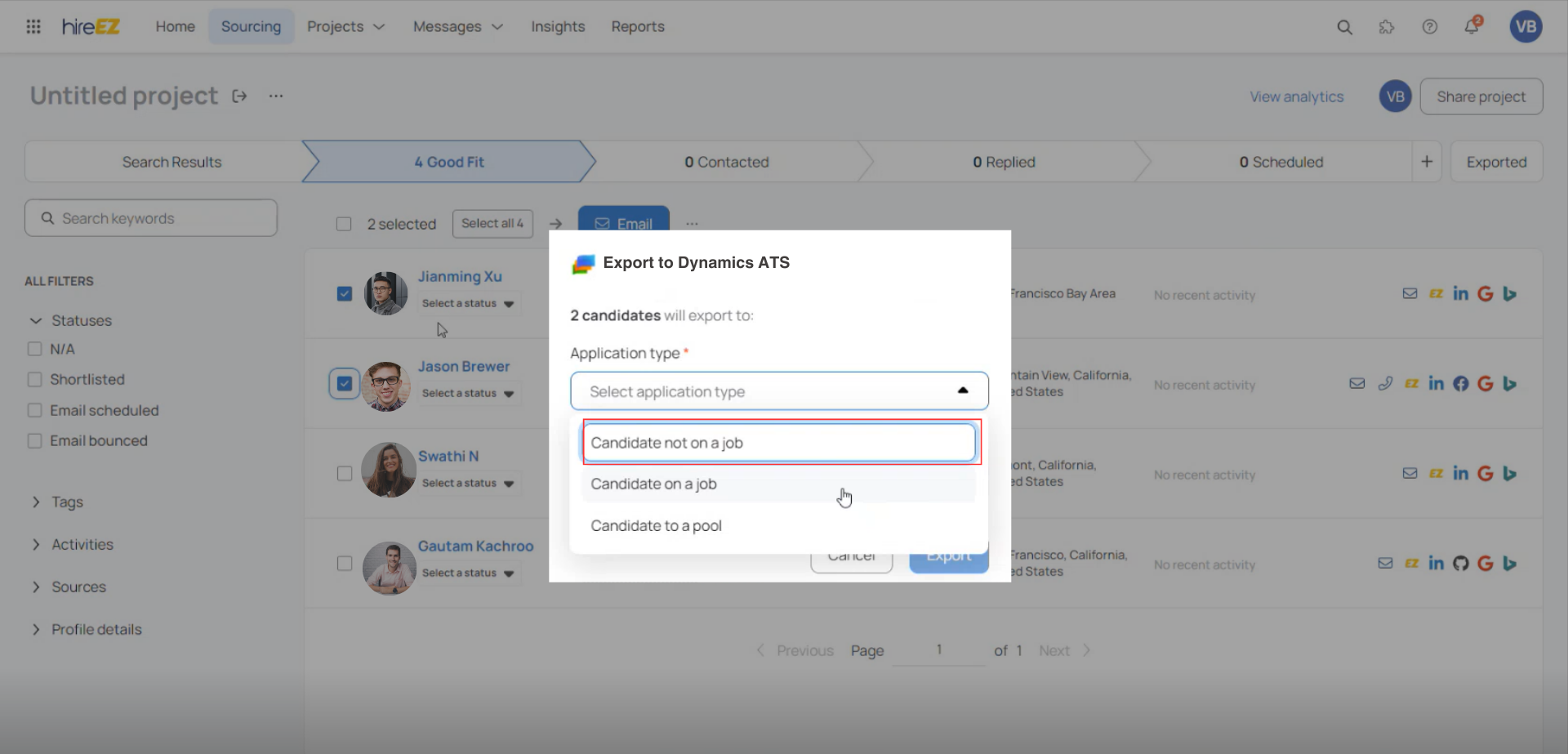Add a new pipeline stage with plus

point(1427,162)
